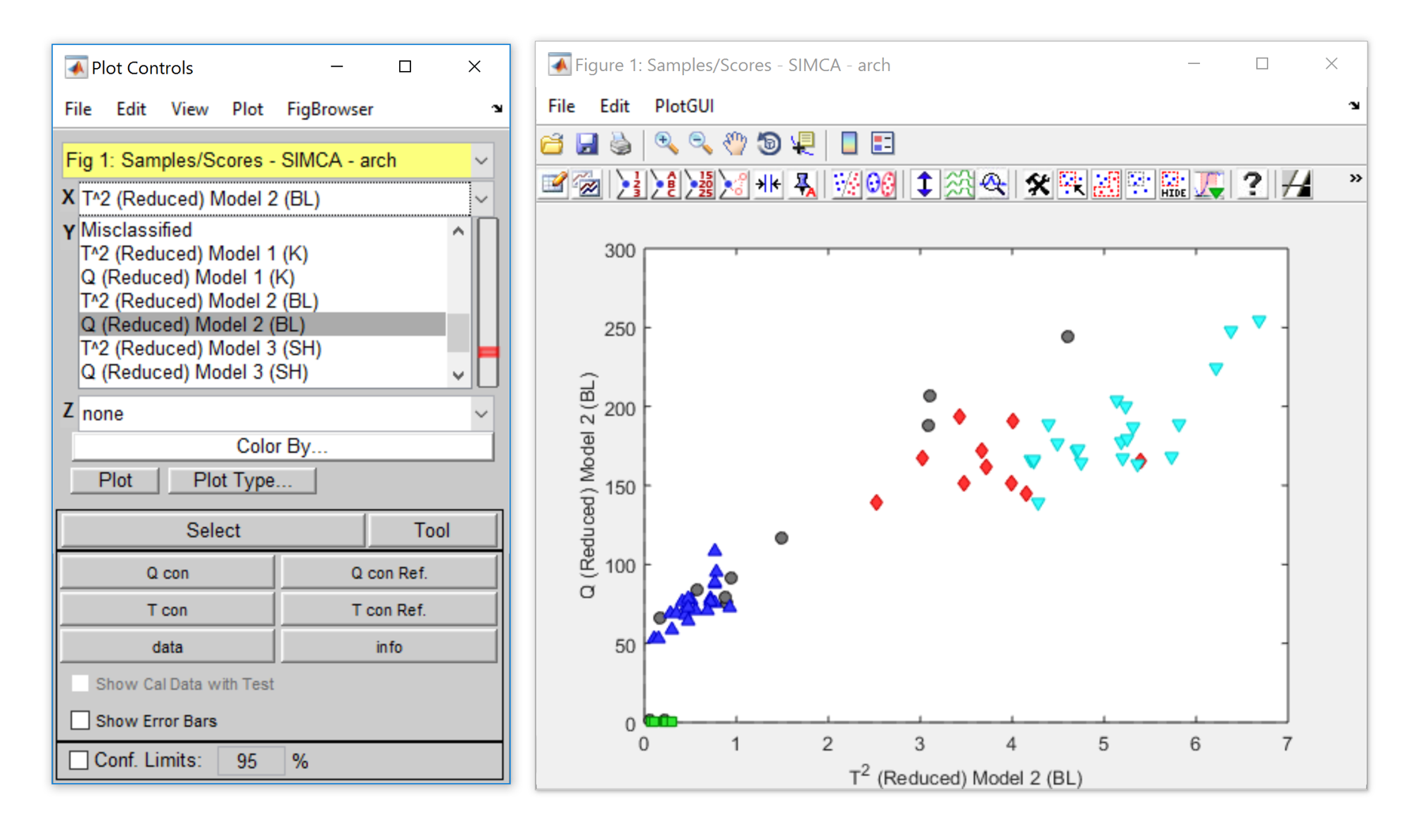Select the Pan hand tool

(734, 143)
